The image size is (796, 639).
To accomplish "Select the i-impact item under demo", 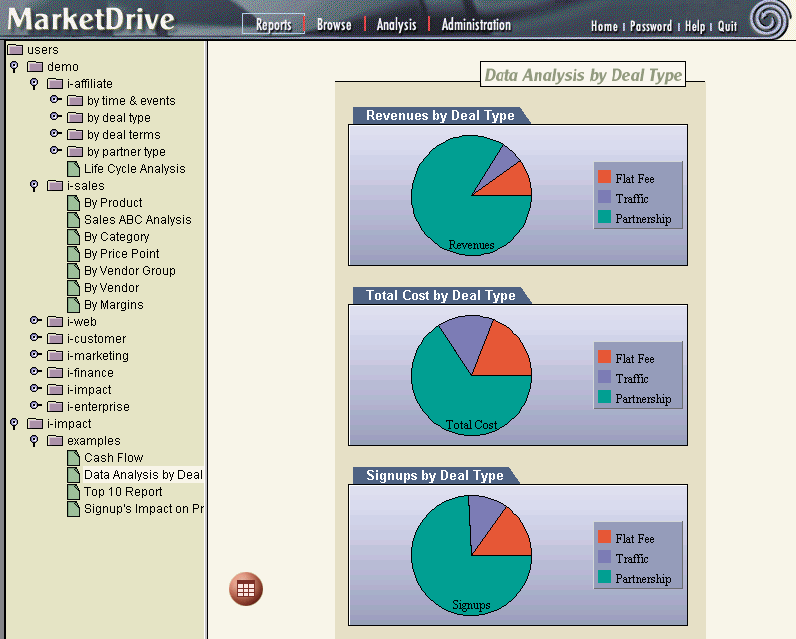I will pyautogui.click(x=89, y=390).
